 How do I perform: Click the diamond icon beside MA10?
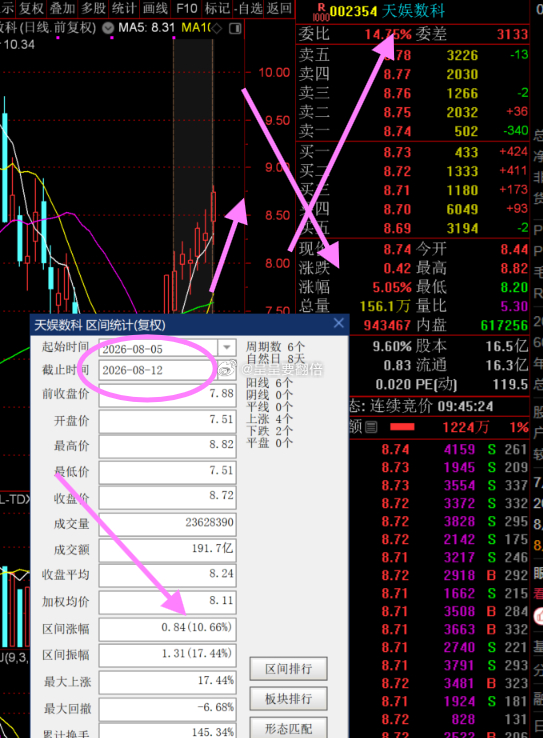tap(216, 29)
